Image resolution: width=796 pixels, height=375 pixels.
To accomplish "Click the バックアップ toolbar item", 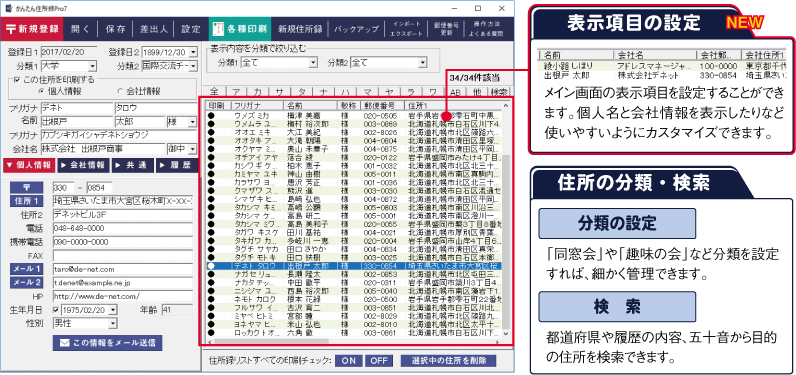I will point(356,29).
